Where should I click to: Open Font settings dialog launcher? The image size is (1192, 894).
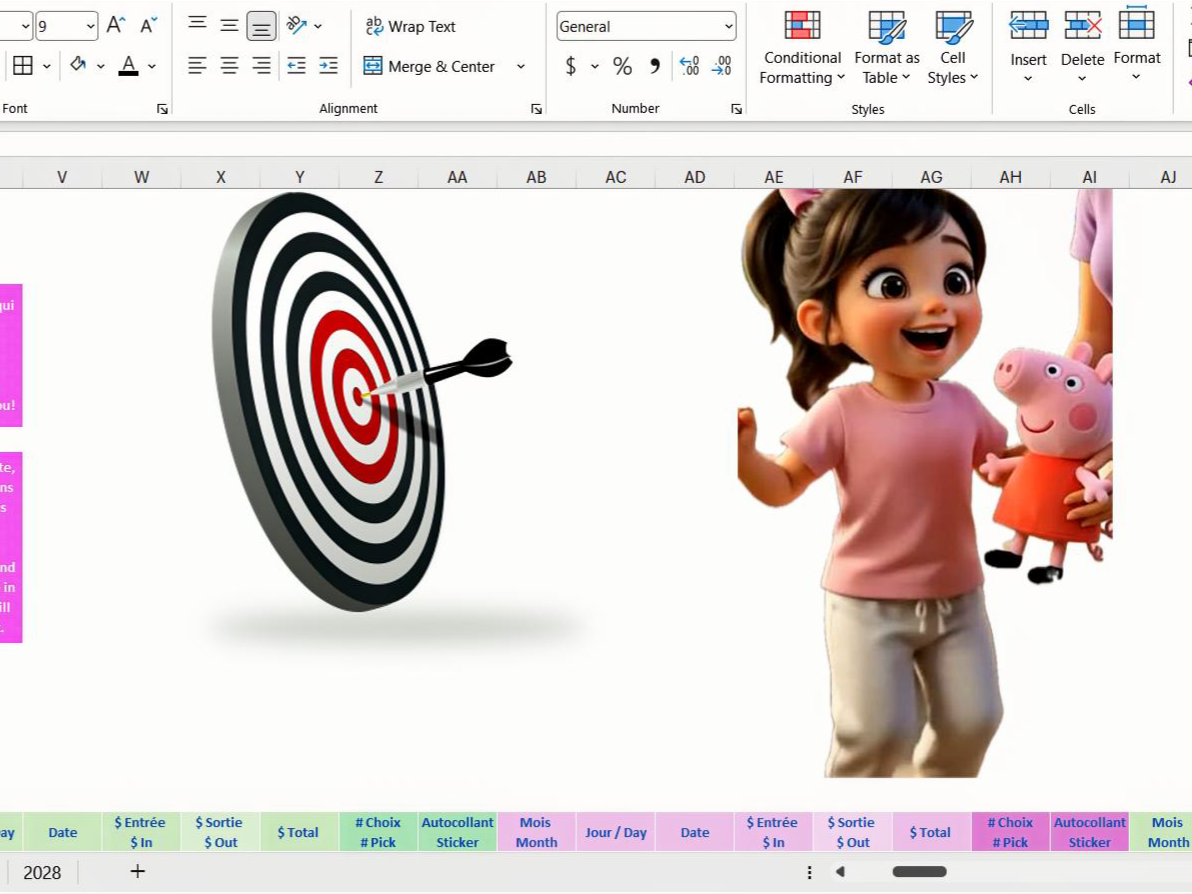162,109
